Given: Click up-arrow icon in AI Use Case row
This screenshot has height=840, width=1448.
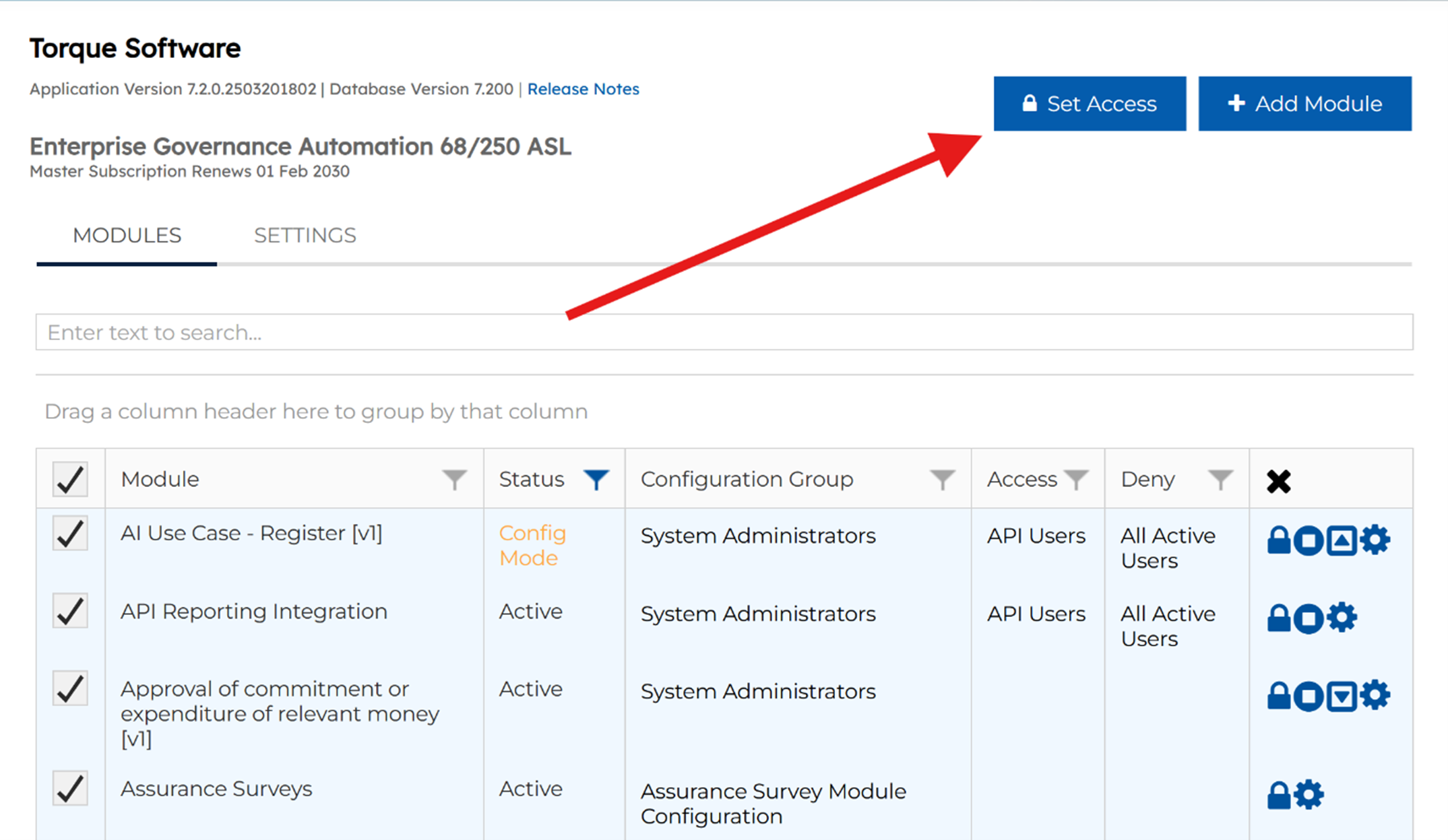Looking at the screenshot, I should [x=1342, y=540].
